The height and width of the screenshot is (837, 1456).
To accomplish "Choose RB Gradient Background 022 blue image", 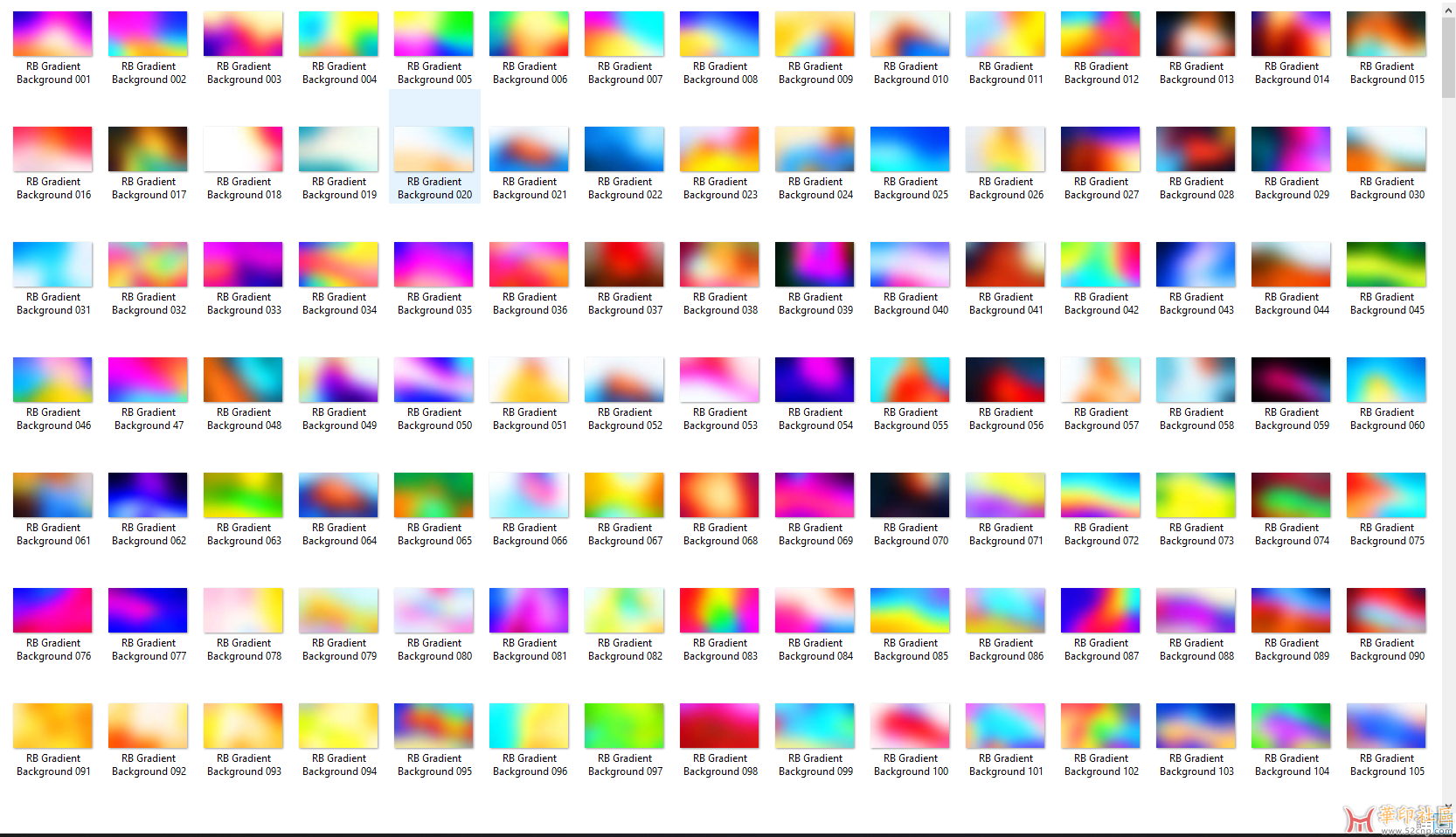I will pos(624,149).
